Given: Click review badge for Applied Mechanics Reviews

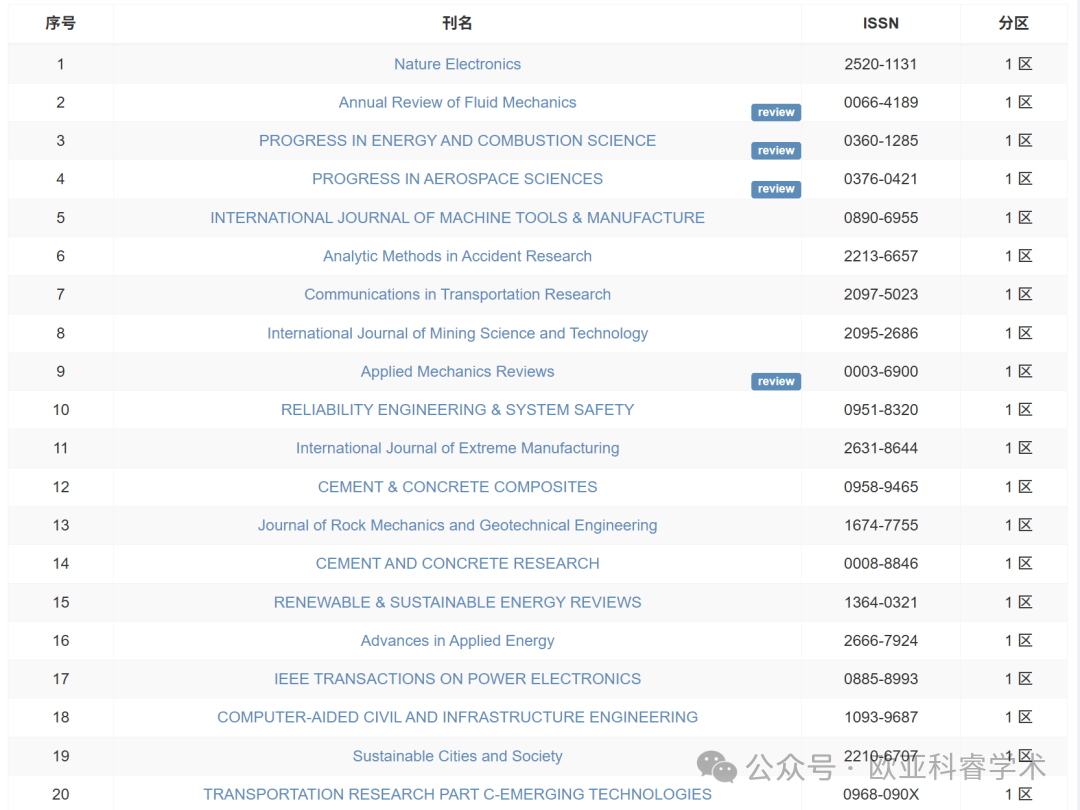Looking at the screenshot, I should pyautogui.click(x=776, y=382).
